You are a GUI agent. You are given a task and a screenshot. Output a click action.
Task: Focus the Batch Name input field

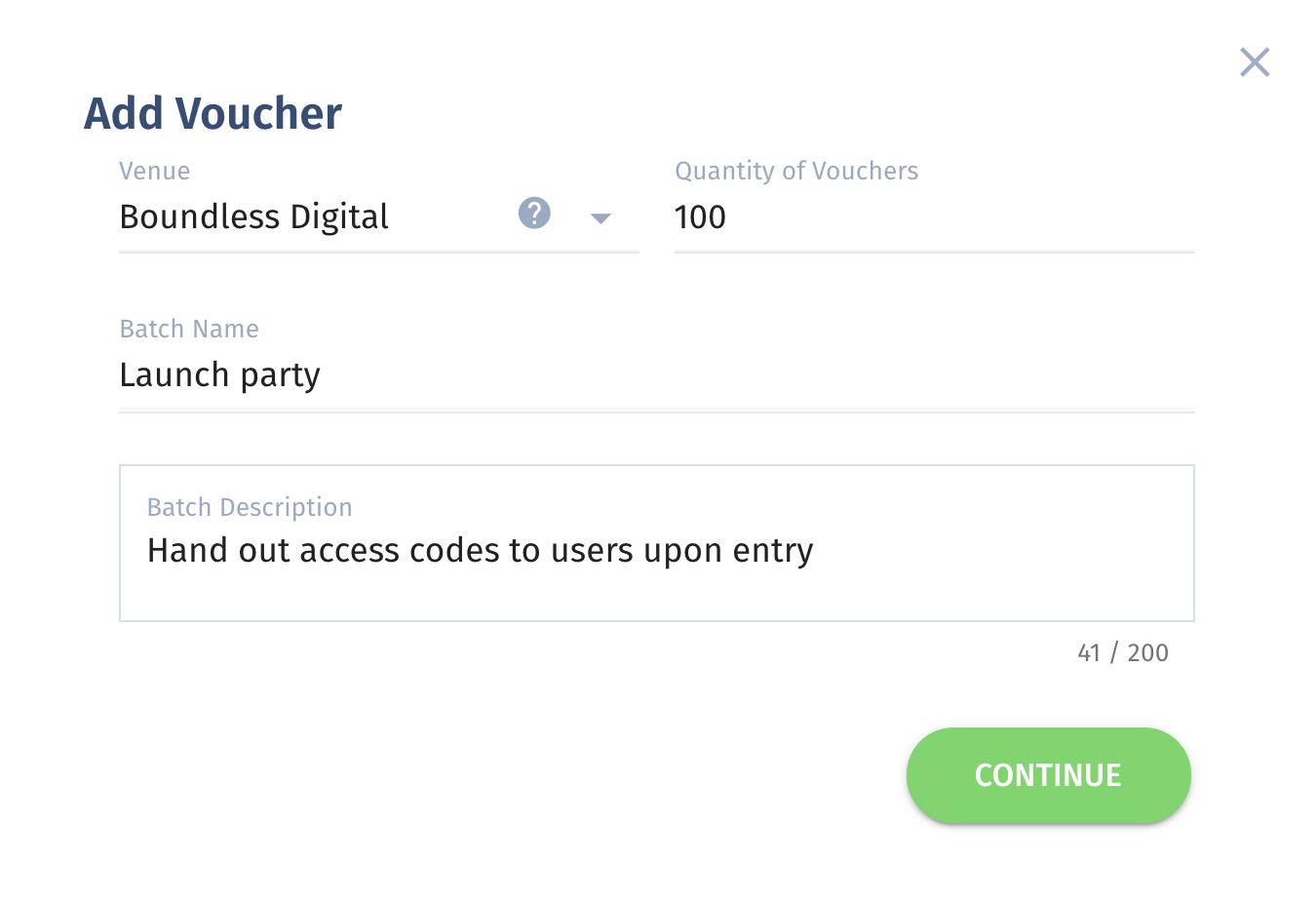click(656, 375)
